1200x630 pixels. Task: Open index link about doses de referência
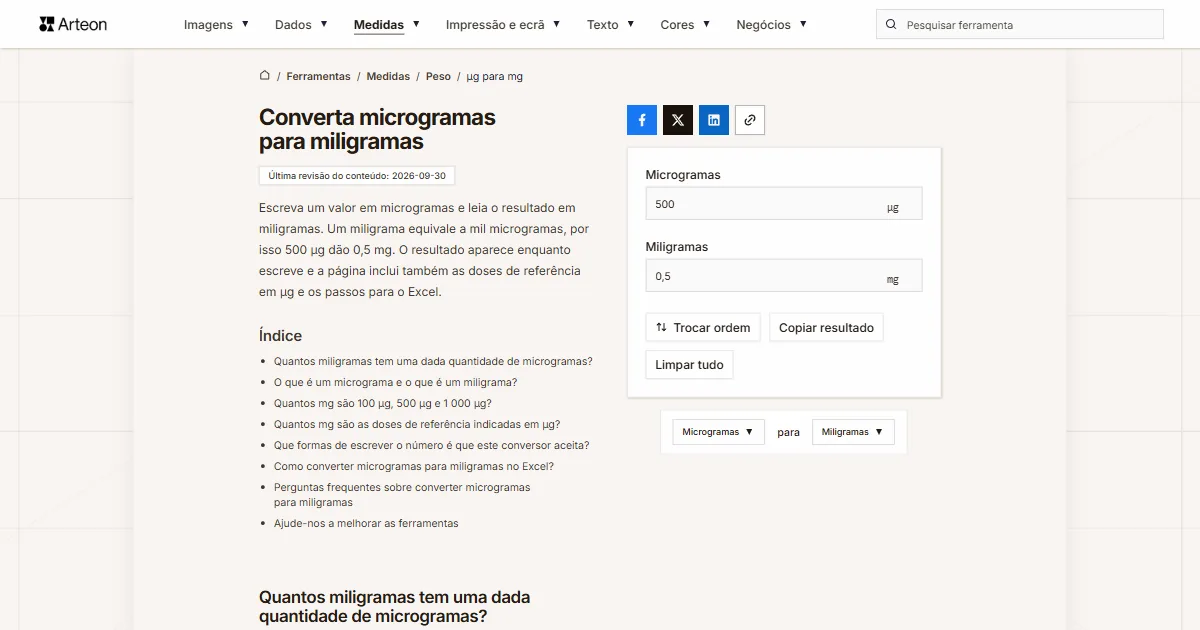point(417,425)
